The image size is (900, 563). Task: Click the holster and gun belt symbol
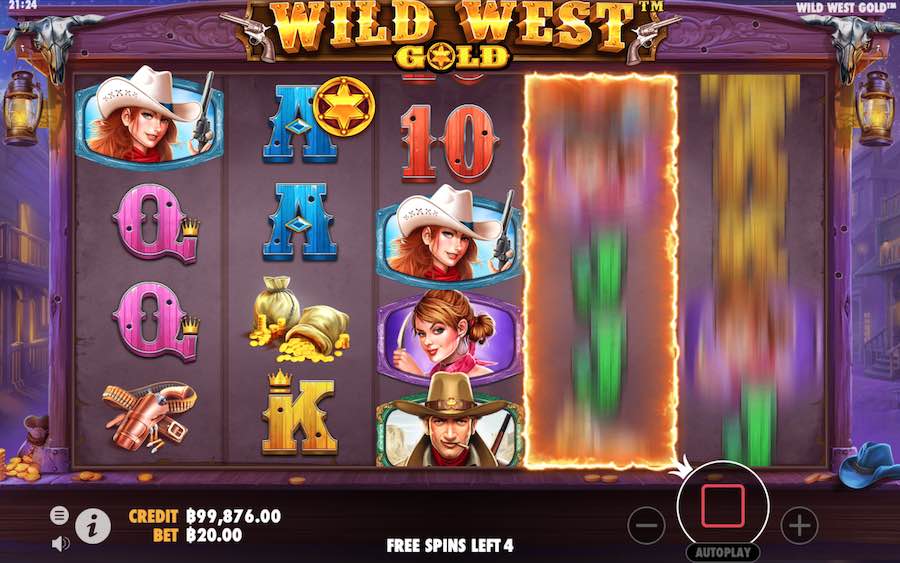point(150,416)
